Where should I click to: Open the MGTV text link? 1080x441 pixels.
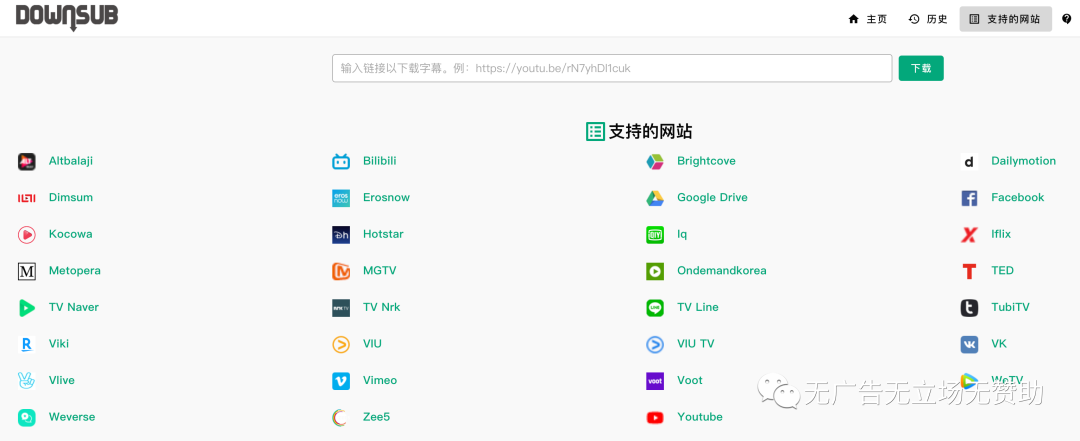(380, 271)
